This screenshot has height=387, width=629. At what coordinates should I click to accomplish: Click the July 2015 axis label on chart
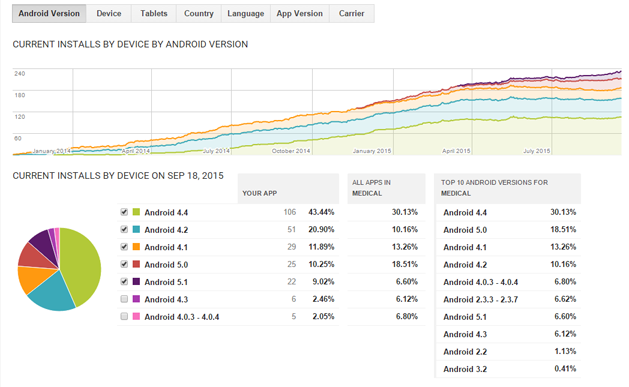(536, 151)
